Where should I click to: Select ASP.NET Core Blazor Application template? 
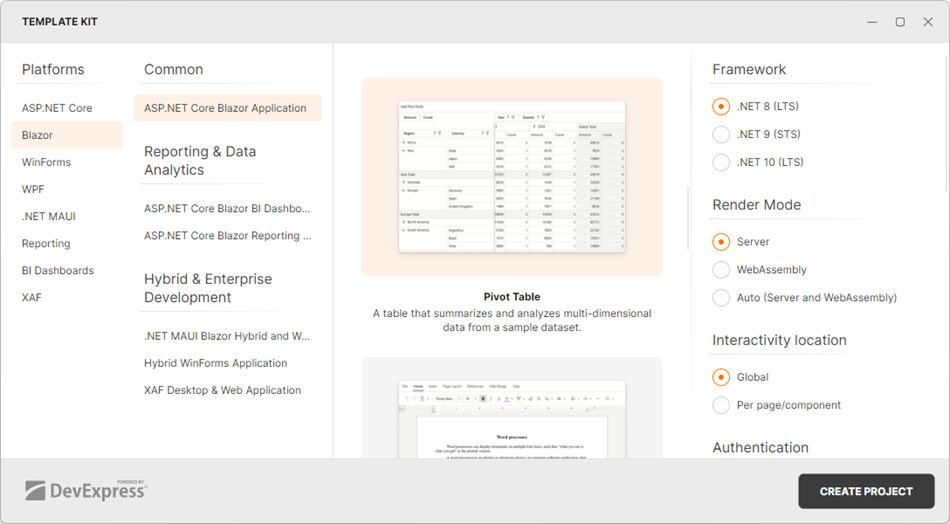coord(228,108)
